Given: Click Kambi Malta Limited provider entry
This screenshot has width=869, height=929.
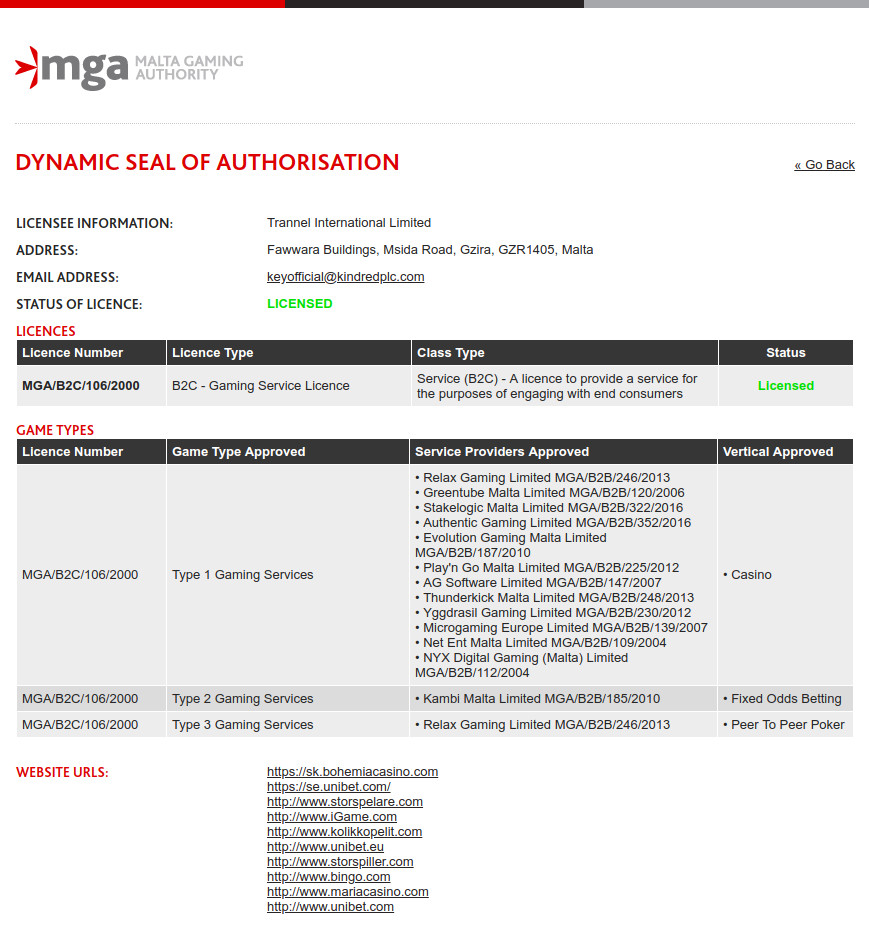Looking at the screenshot, I should pos(537,699).
